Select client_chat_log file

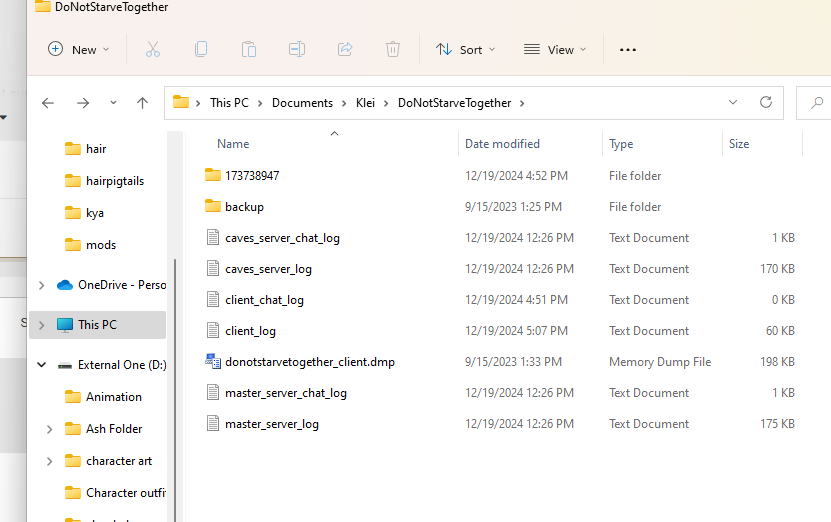coord(264,300)
